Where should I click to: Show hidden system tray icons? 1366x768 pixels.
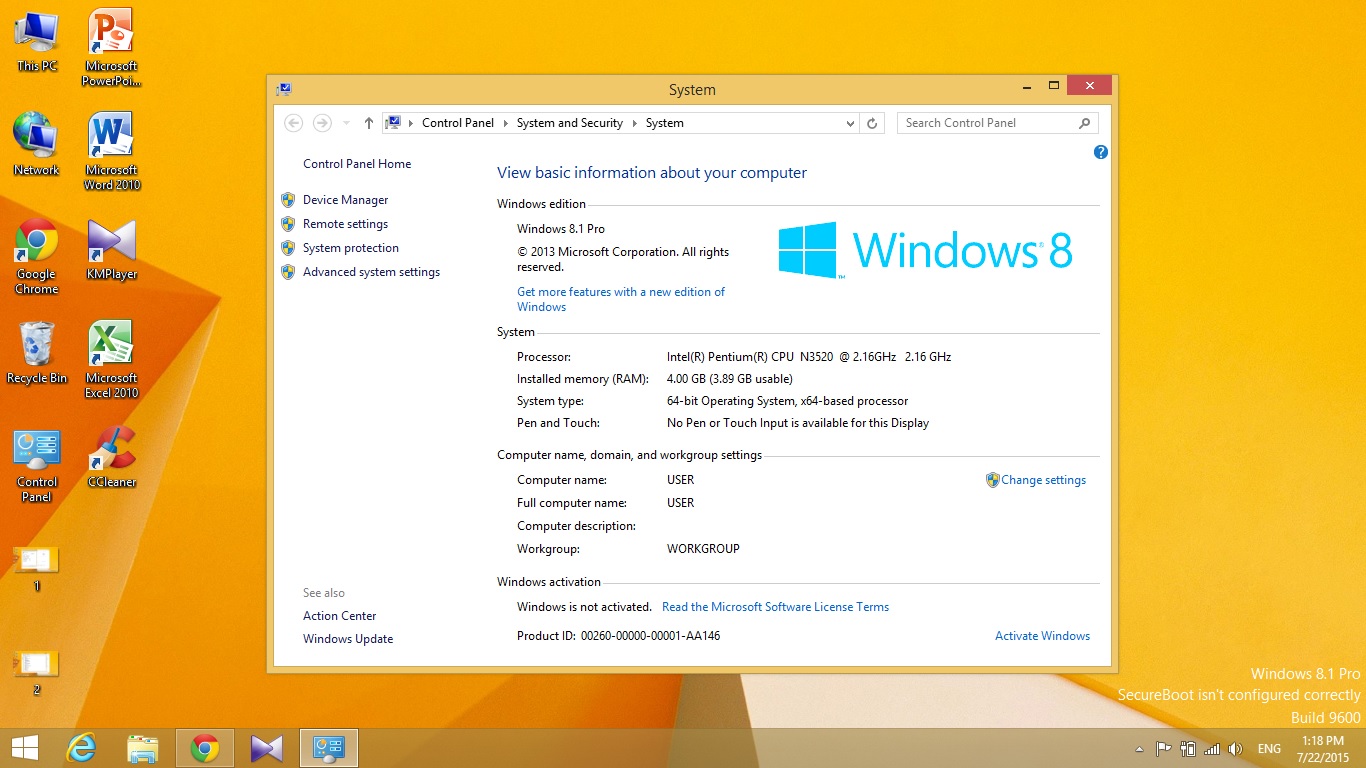(x=1138, y=749)
